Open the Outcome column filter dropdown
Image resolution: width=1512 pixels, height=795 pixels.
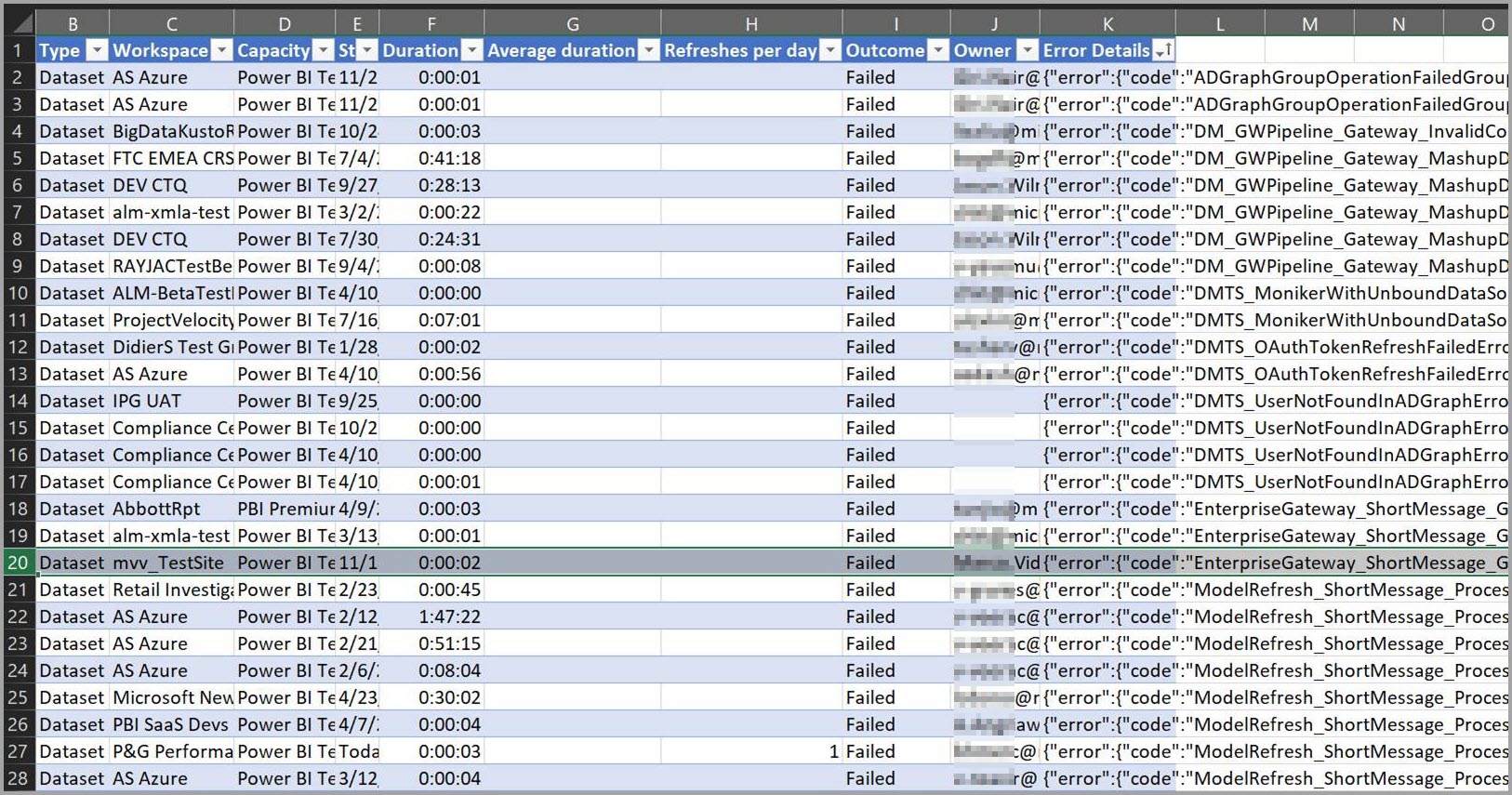pyautogui.click(x=938, y=50)
